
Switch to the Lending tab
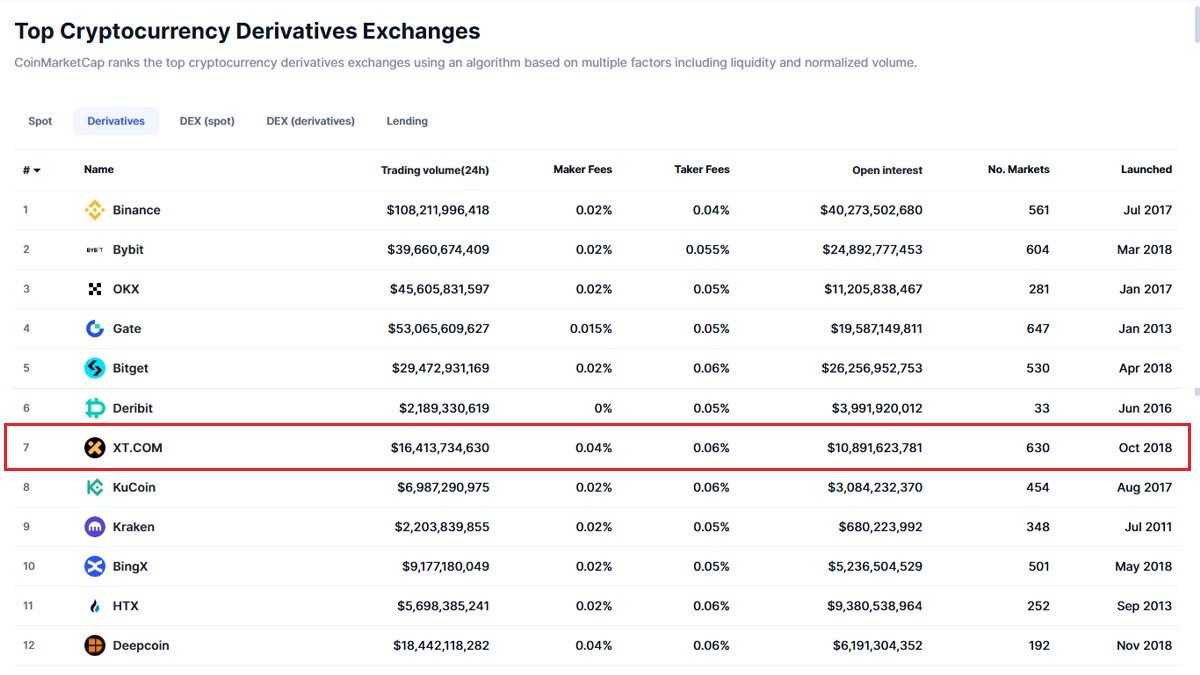pos(407,121)
